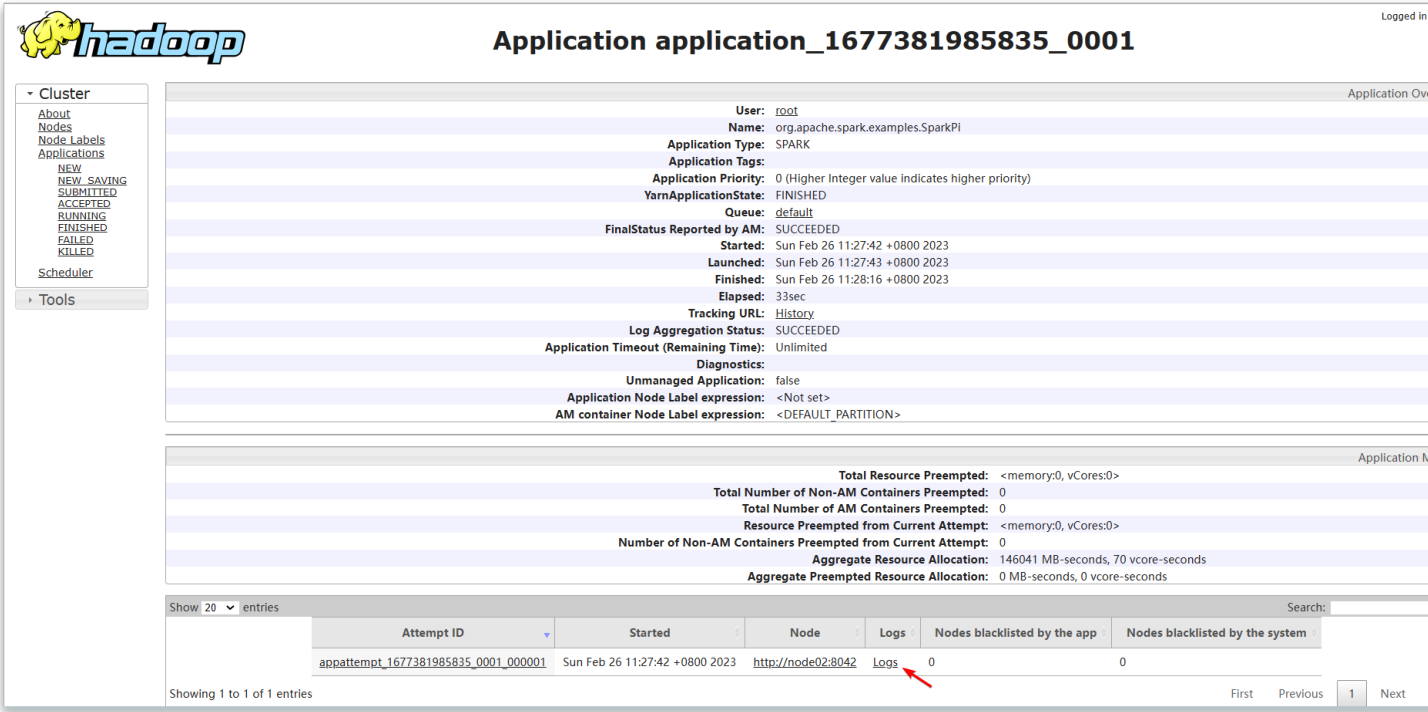Open the Node Labels link
Screen dimensions: 1428x712
click(71, 140)
